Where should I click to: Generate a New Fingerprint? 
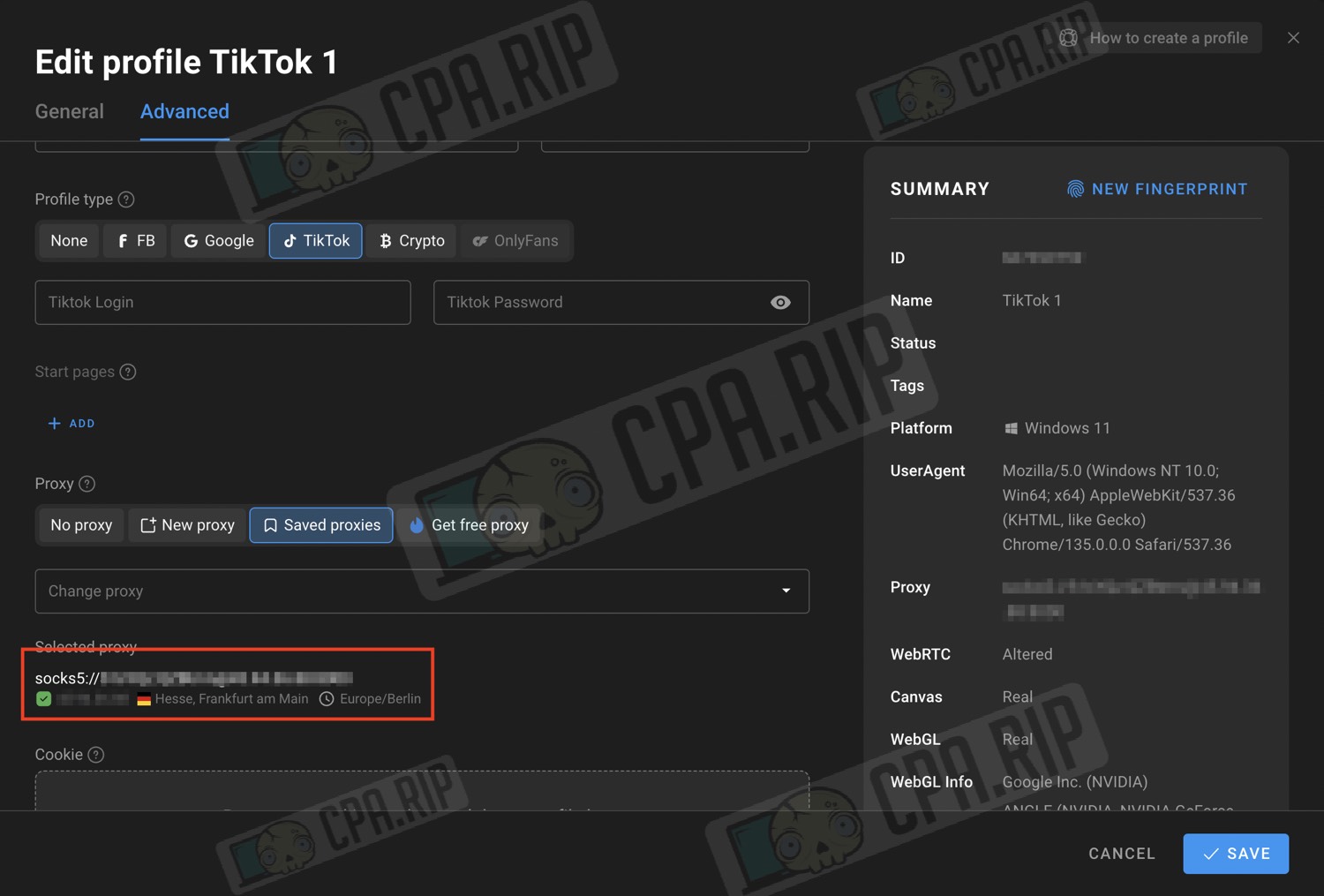pyautogui.click(x=1157, y=189)
